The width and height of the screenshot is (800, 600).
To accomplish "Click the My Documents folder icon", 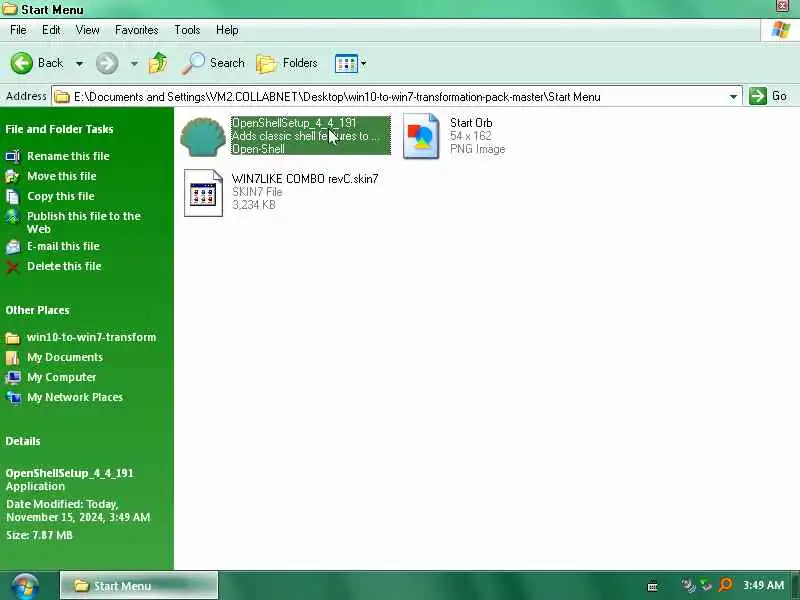I will point(13,358).
